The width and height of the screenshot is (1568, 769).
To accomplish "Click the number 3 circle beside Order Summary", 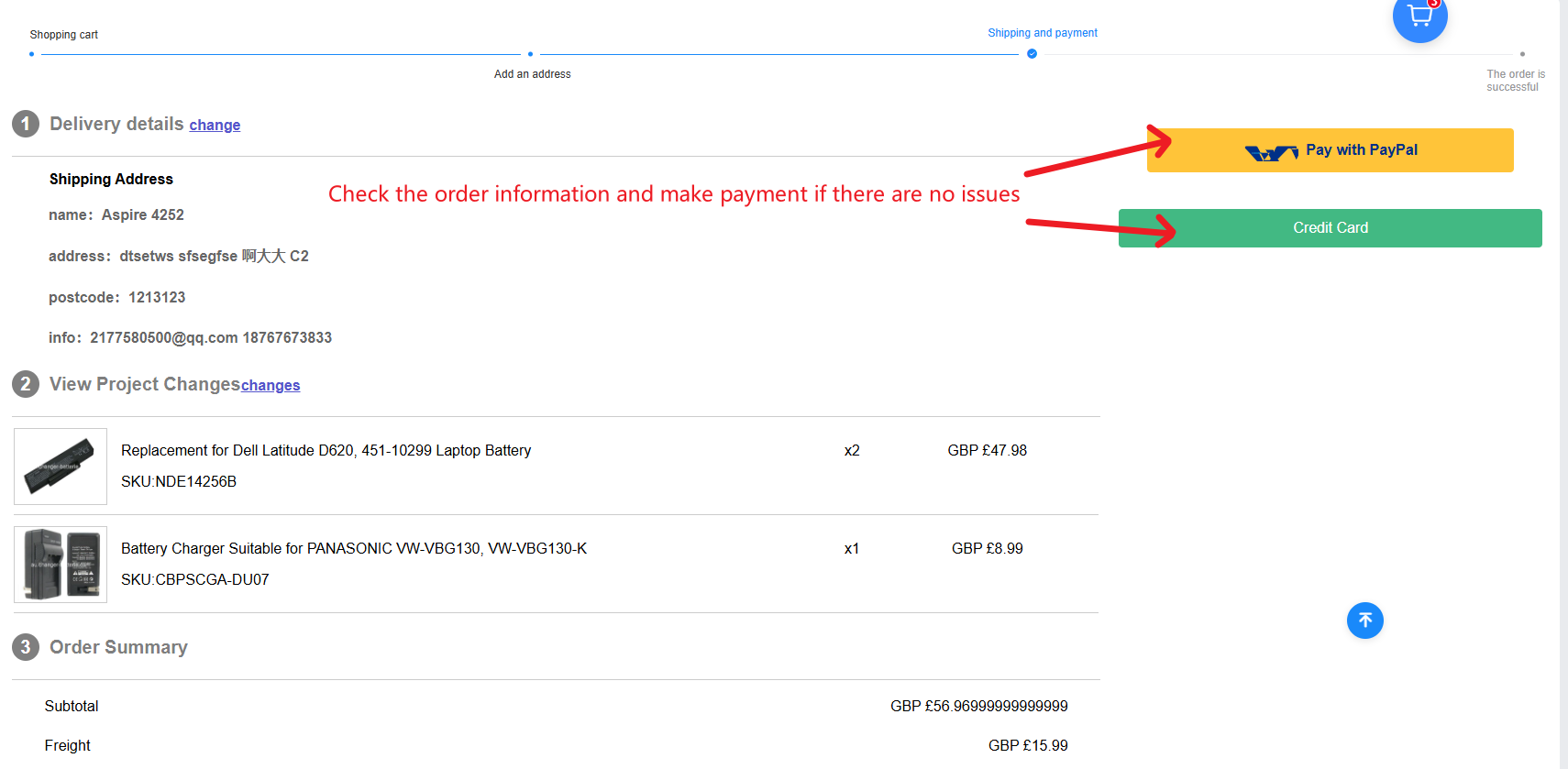I will tap(26, 647).
